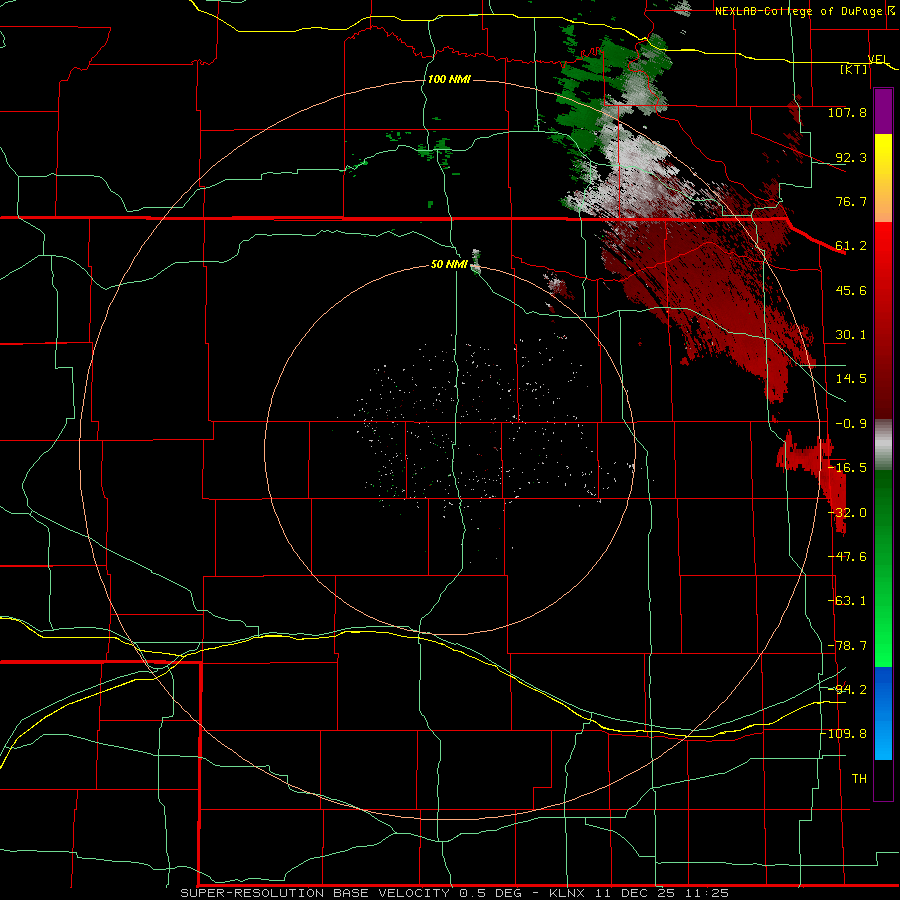Click the 100 NMI range ring label
The height and width of the screenshot is (900, 900).
point(449,79)
